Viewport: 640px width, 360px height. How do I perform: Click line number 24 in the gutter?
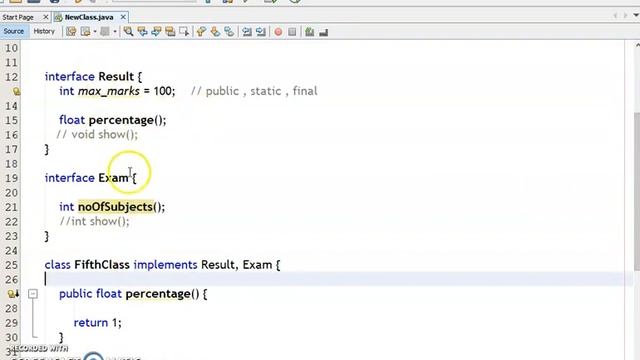coord(11,251)
